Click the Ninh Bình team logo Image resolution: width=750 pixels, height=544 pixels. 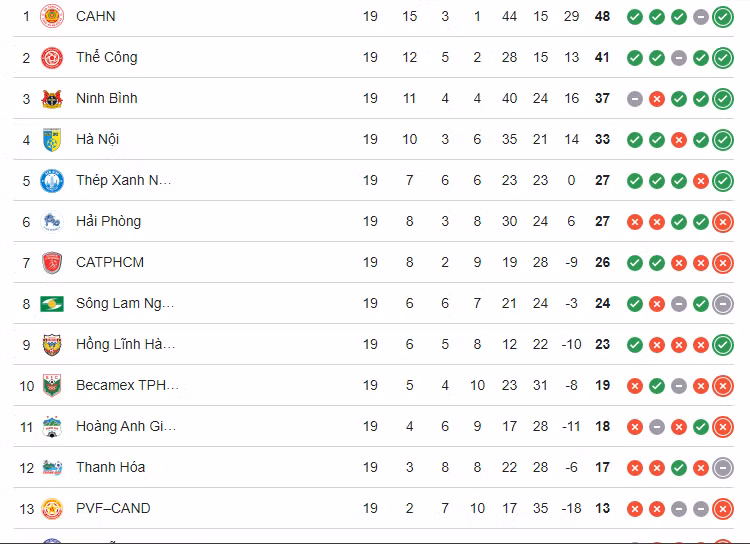pyautogui.click(x=52, y=98)
